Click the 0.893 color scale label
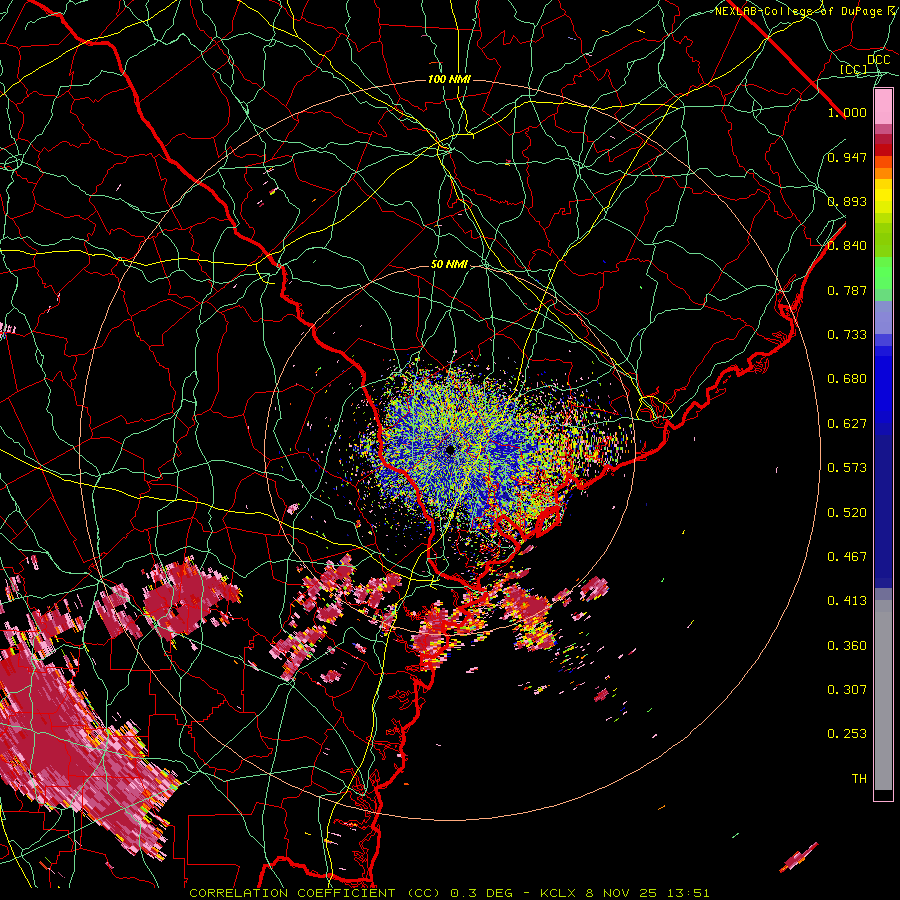 pyautogui.click(x=847, y=201)
